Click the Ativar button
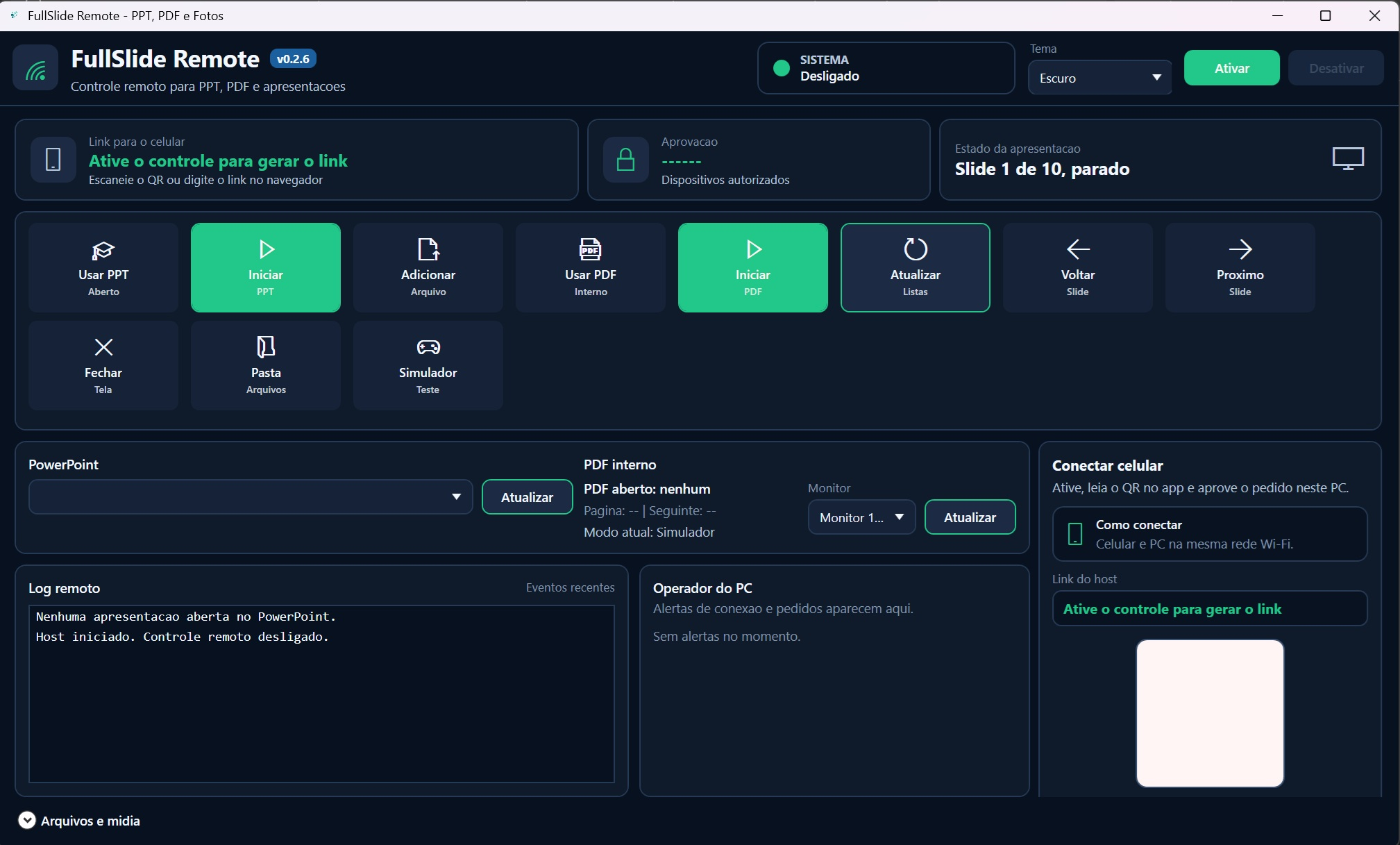The height and width of the screenshot is (845, 1400). click(1232, 68)
